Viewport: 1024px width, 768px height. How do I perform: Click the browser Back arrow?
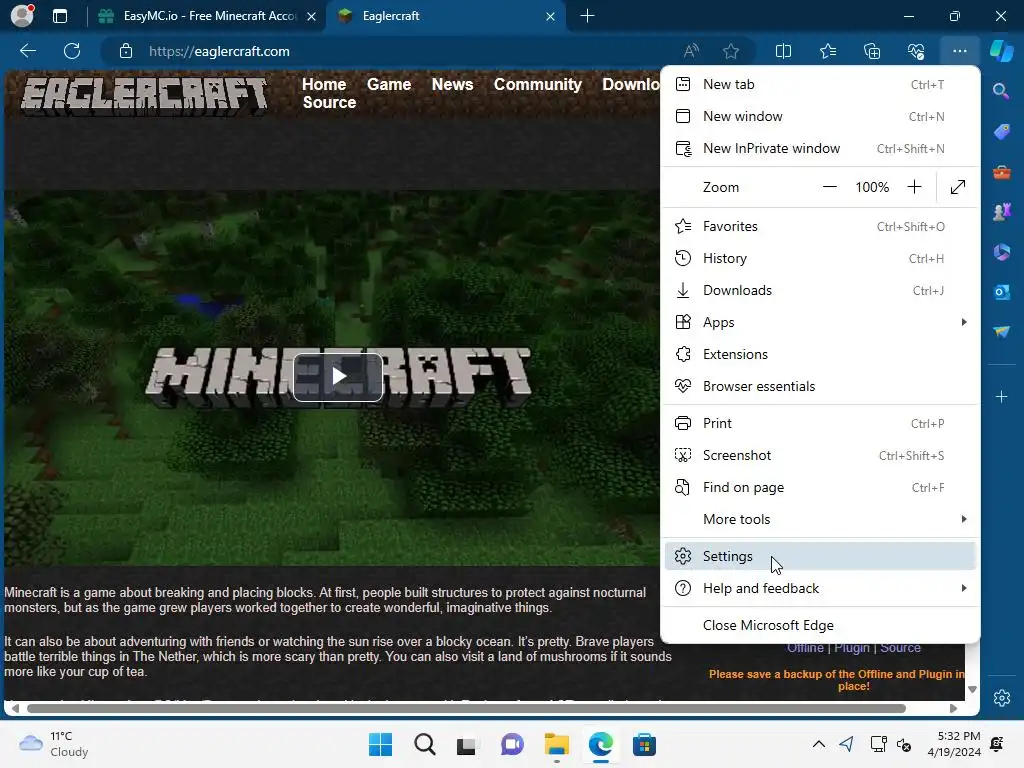coord(28,51)
